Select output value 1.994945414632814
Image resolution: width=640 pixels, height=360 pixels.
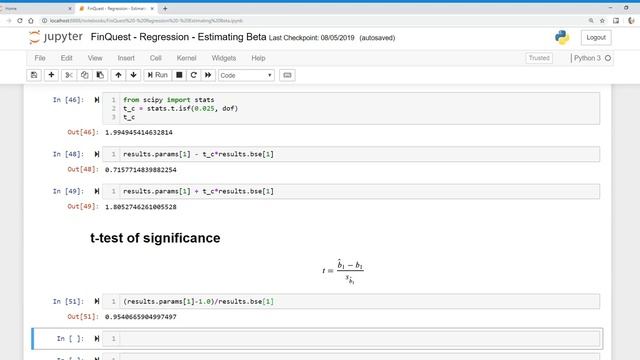[x=139, y=133]
